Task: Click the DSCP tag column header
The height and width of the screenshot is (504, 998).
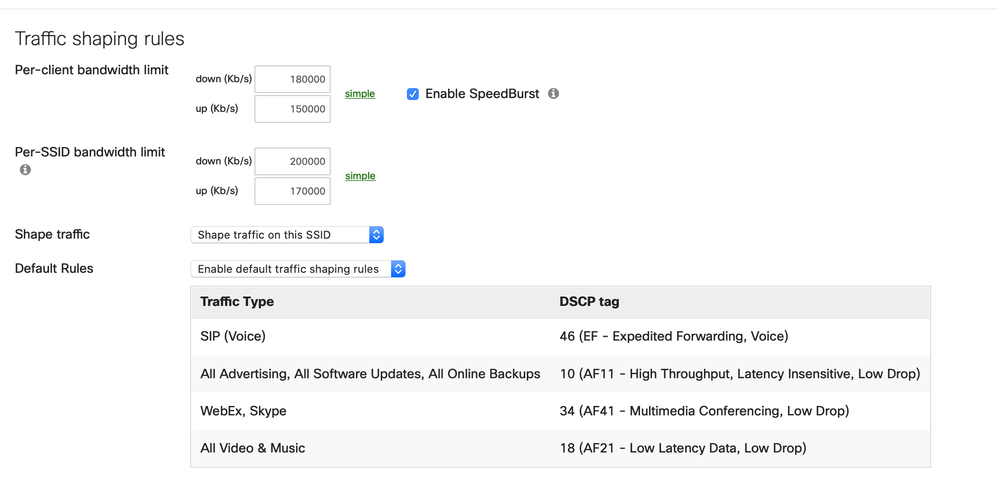Action: (x=589, y=302)
